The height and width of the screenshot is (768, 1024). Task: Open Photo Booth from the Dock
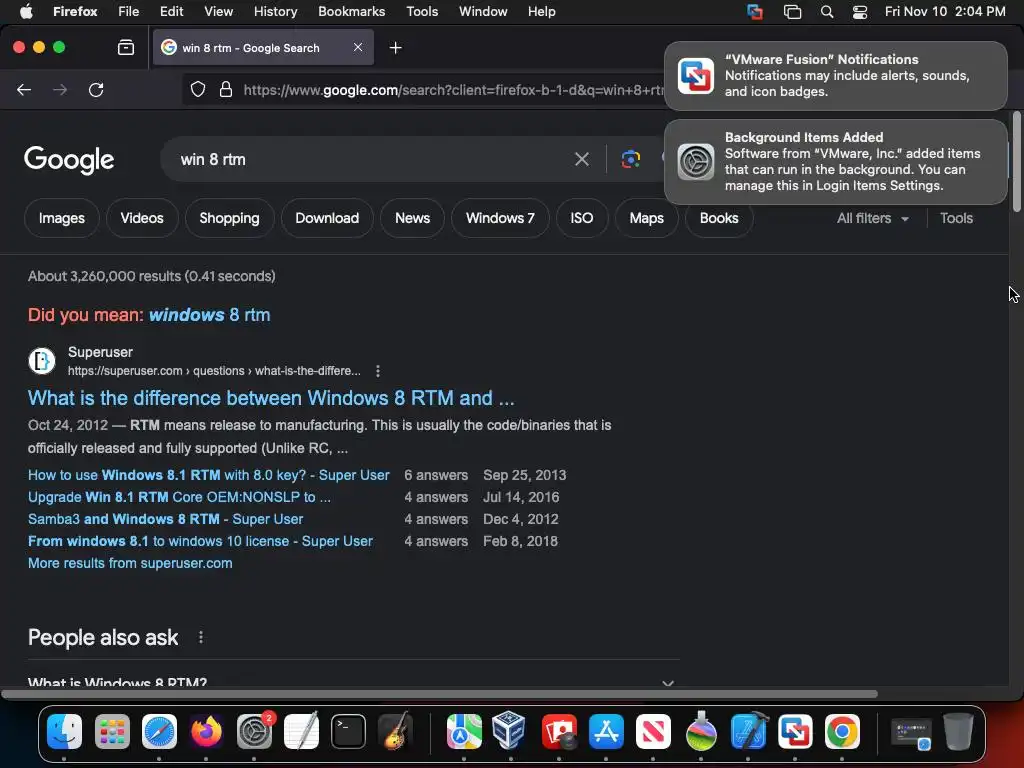(559, 731)
